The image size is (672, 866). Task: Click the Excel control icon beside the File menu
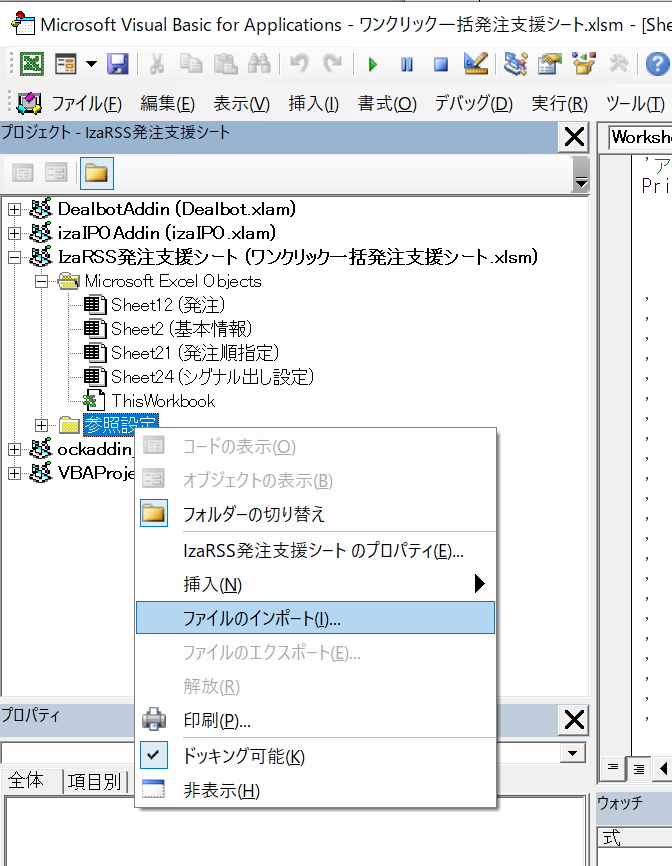coord(29,103)
